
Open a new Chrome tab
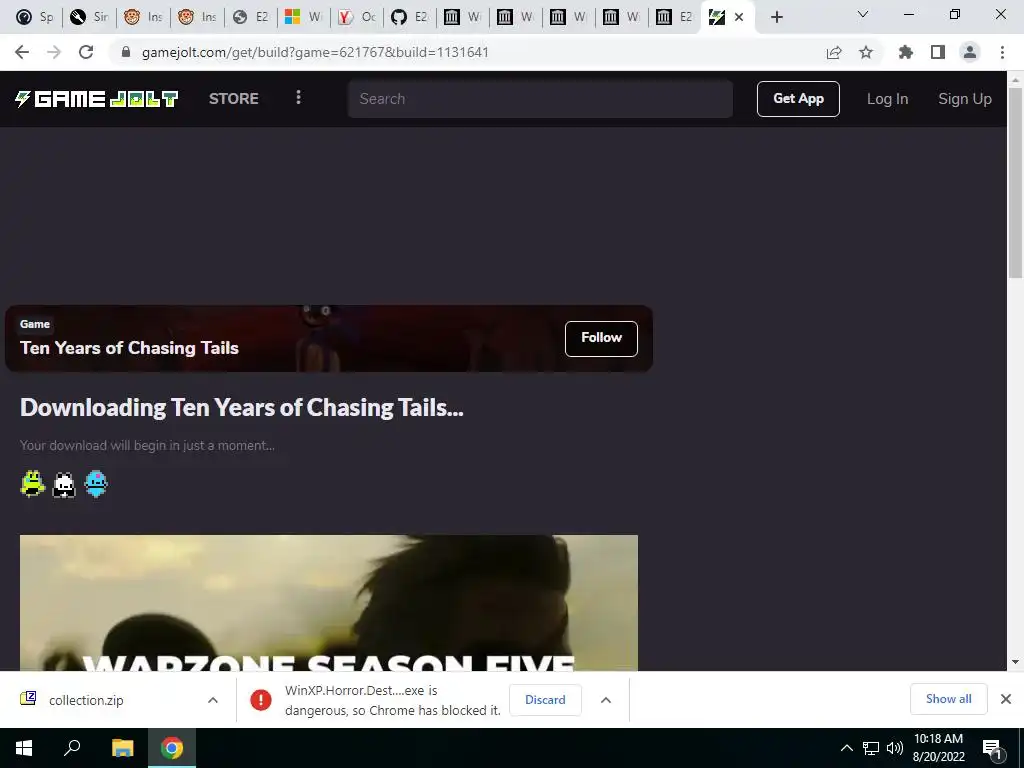(x=776, y=17)
